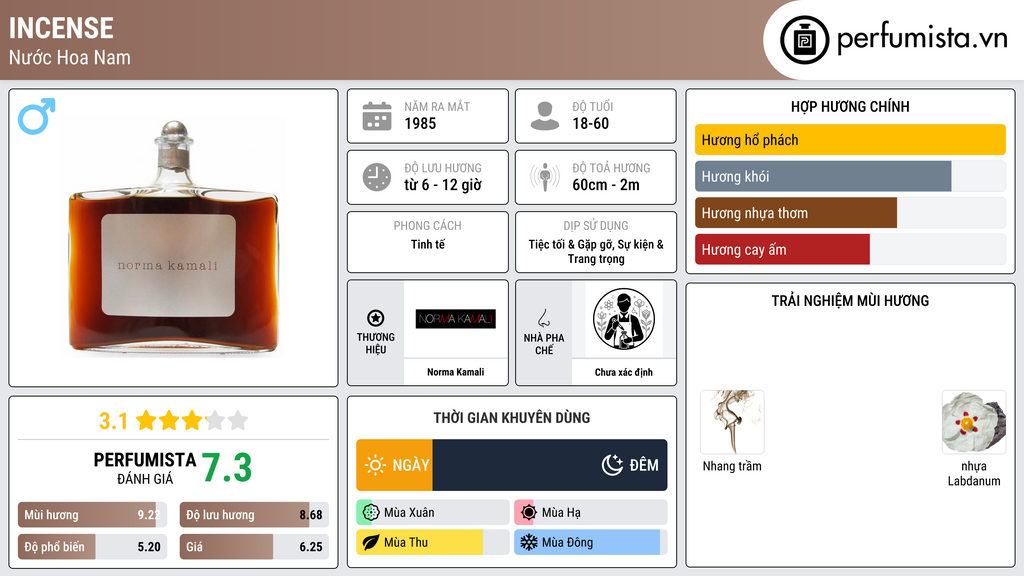The height and width of the screenshot is (576, 1024).
Task: Click the Giá 6.25 score bar
Action: point(254,547)
